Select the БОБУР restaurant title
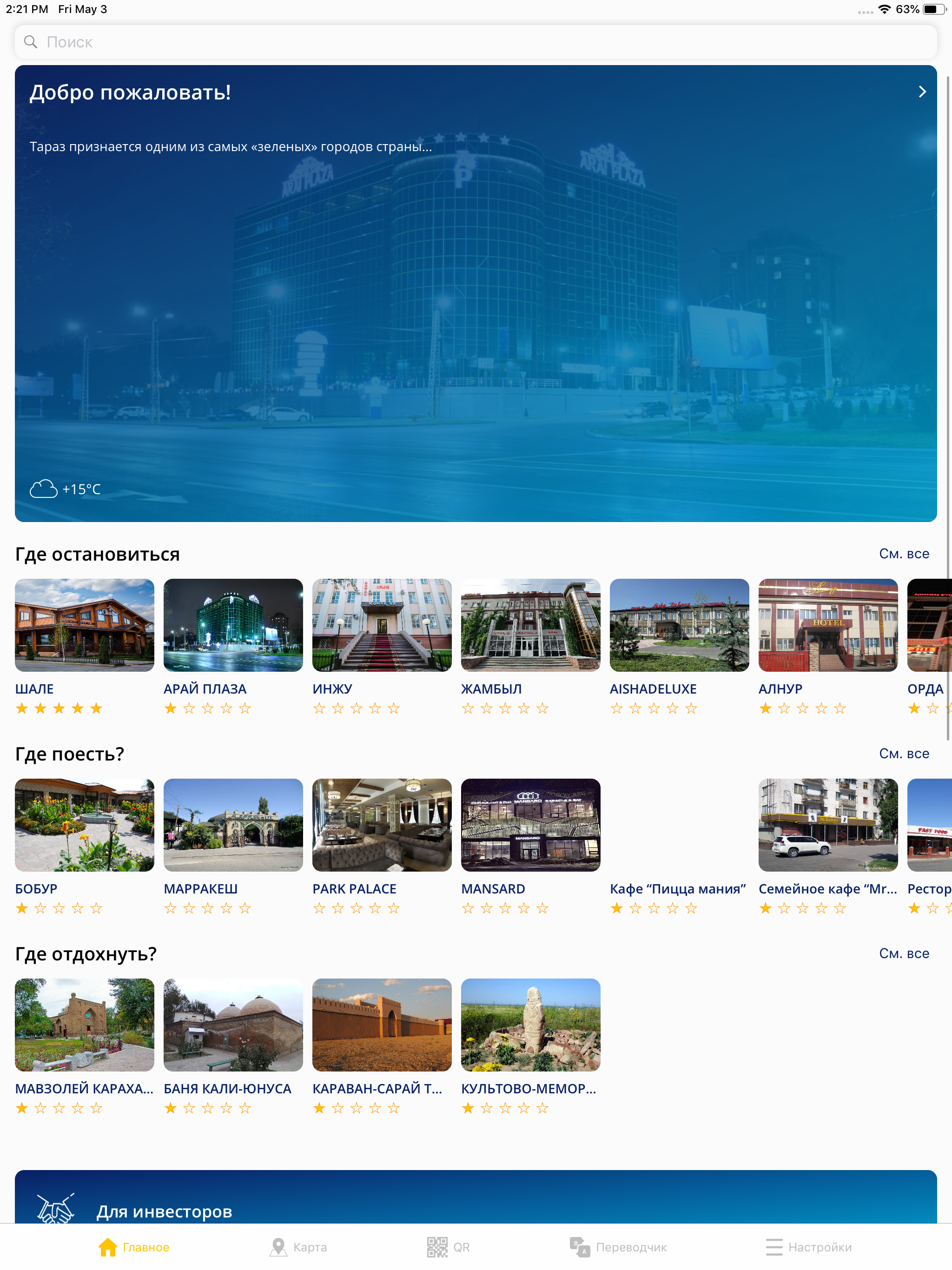This screenshot has height=1270, width=952. tap(36, 889)
